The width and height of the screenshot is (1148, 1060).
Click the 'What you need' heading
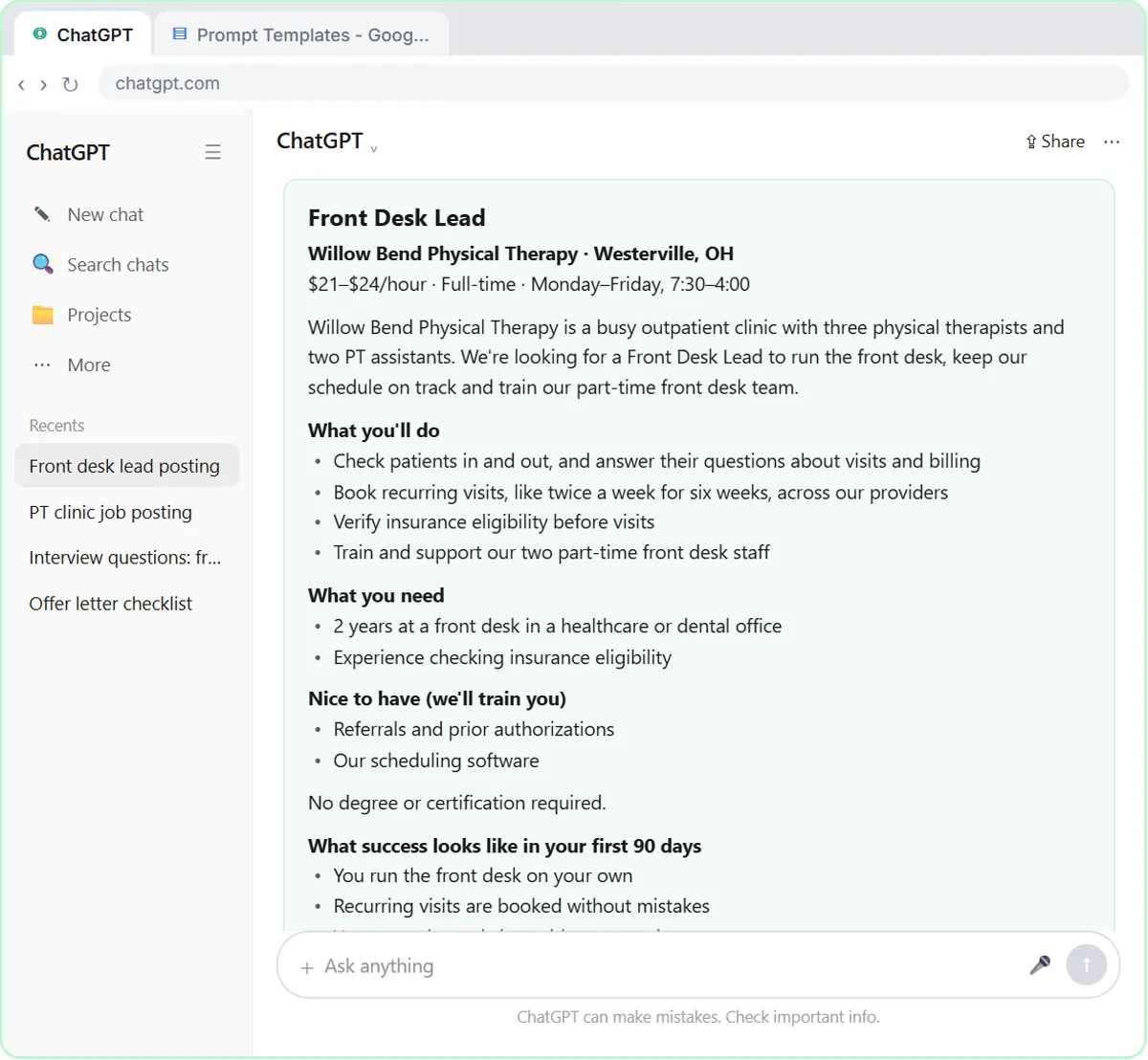376,596
